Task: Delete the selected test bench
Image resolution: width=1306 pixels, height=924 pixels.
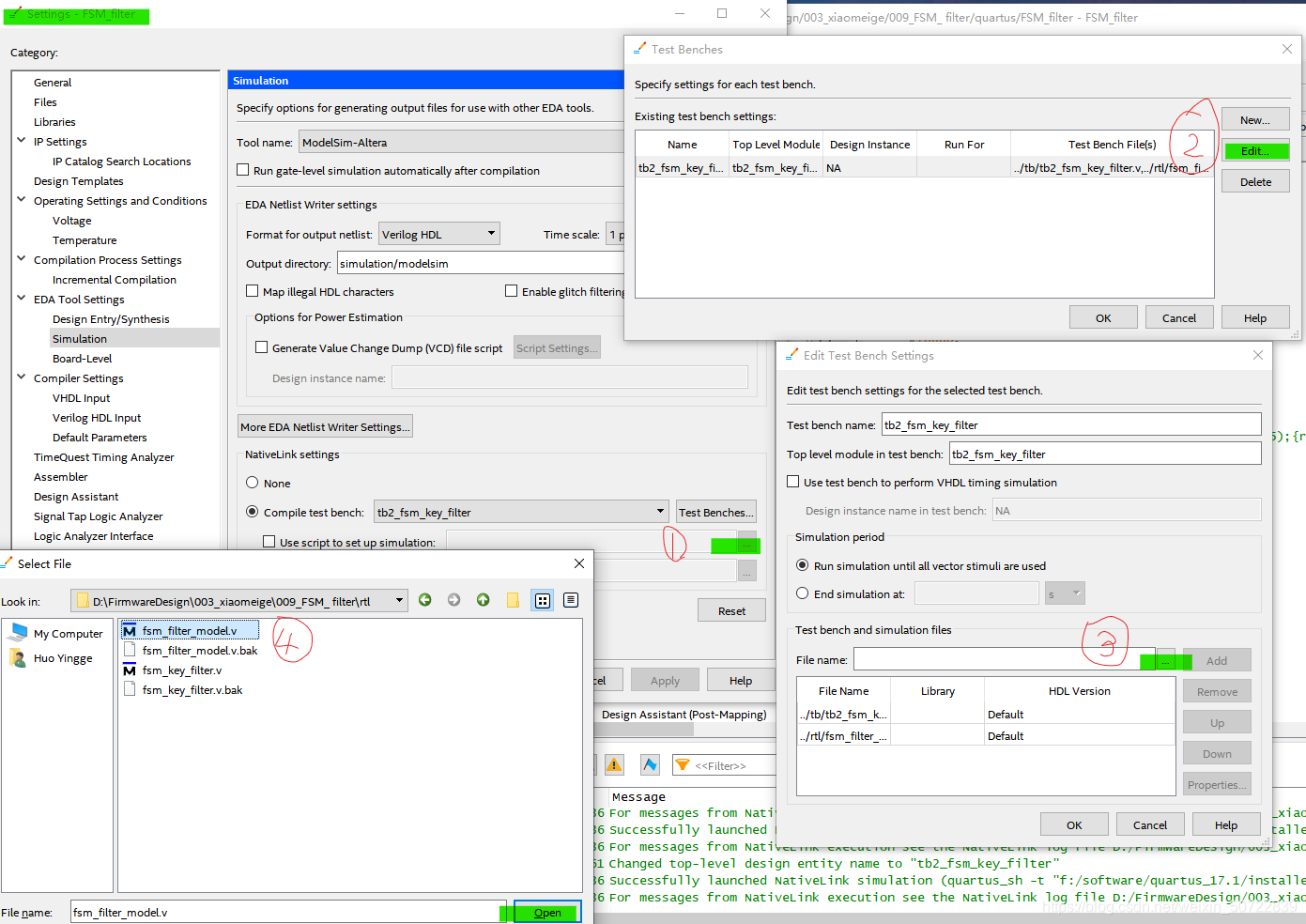Action: pos(1255,182)
